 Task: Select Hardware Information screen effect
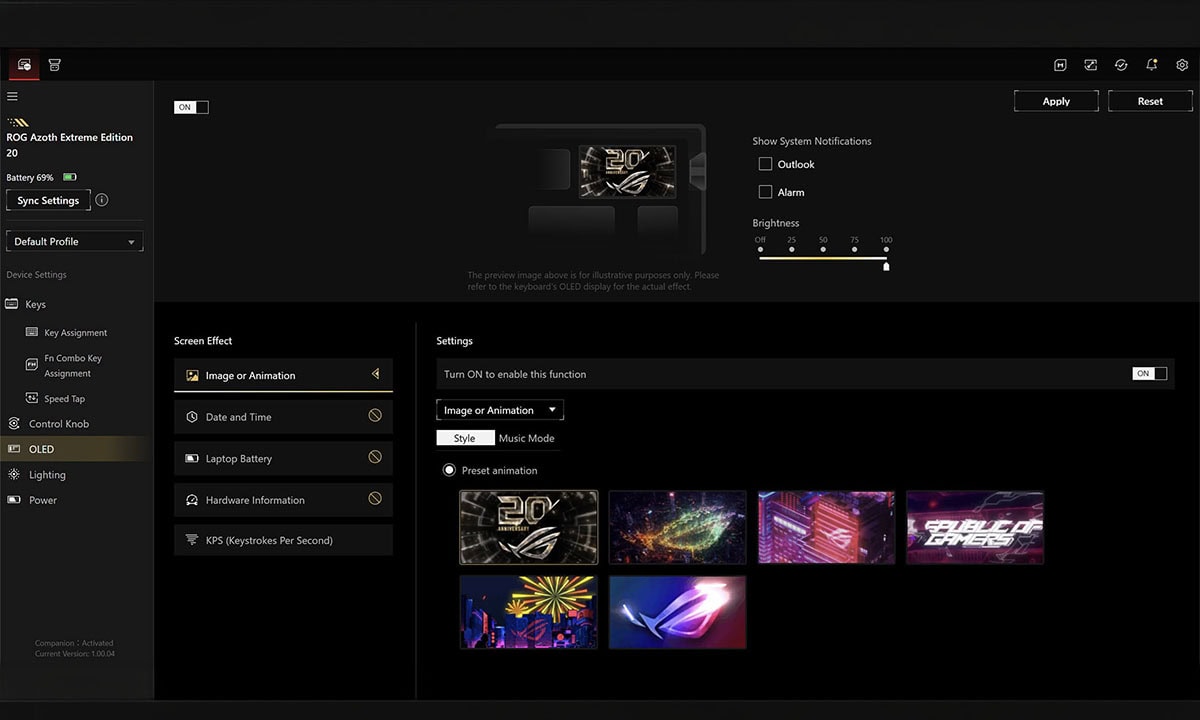click(x=283, y=499)
